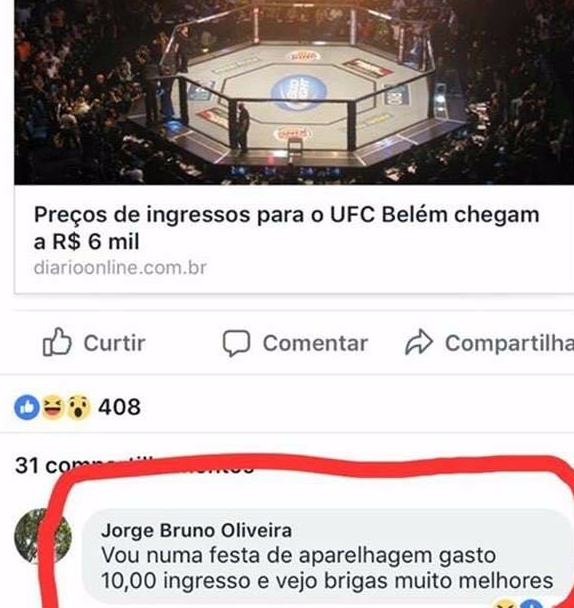Open the 31 compartilhamentos list
The width and height of the screenshot is (574, 608).
(134, 465)
